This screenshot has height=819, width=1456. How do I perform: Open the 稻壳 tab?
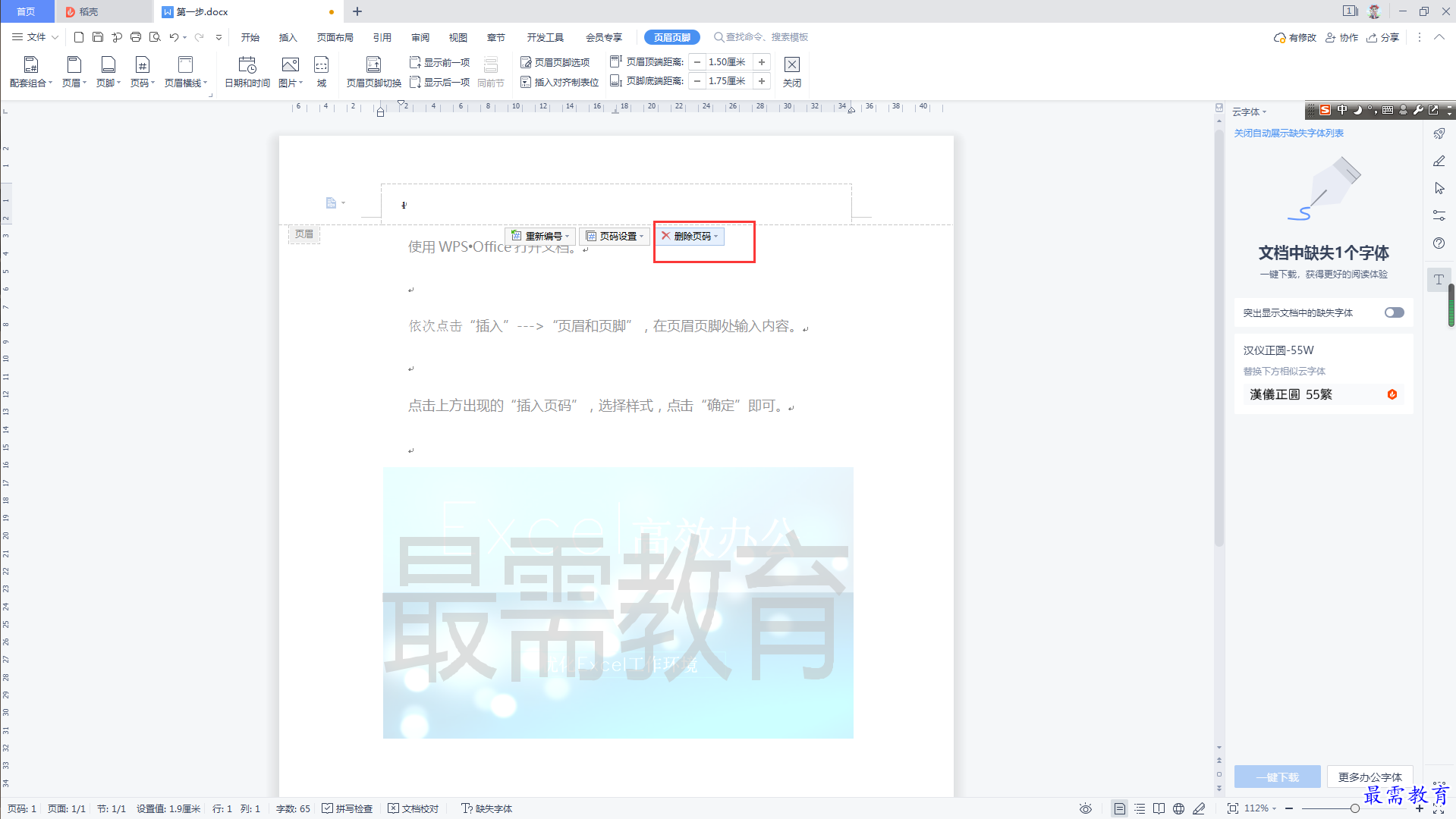pos(104,11)
